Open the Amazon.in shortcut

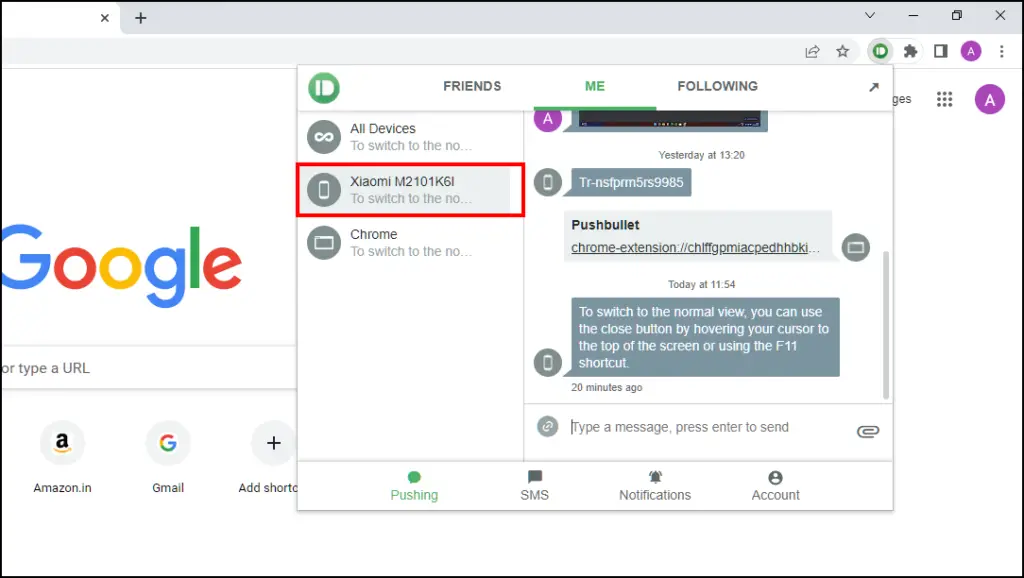[63, 458]
